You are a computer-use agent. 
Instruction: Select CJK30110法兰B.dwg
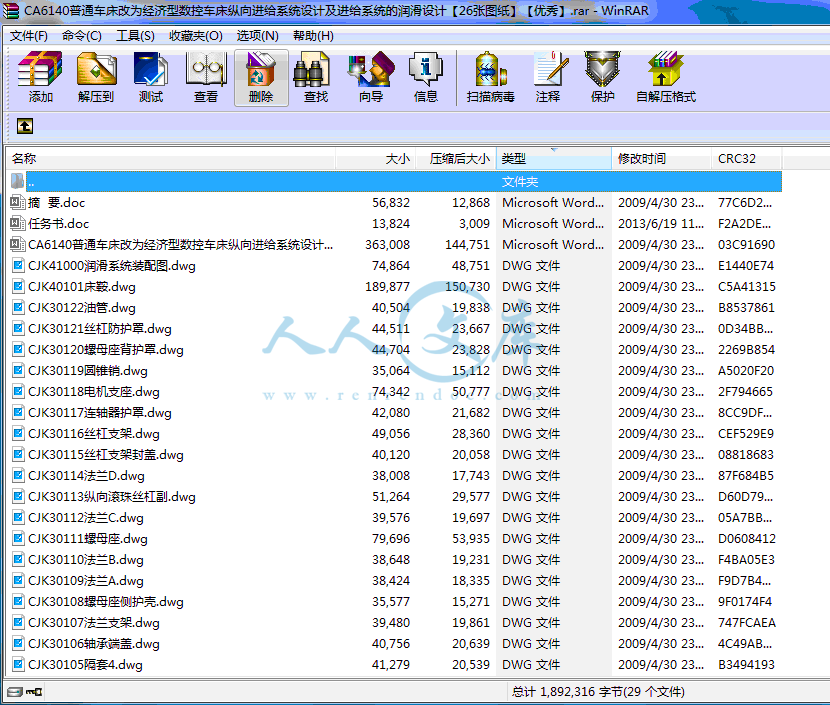click(x=86, y=559)
